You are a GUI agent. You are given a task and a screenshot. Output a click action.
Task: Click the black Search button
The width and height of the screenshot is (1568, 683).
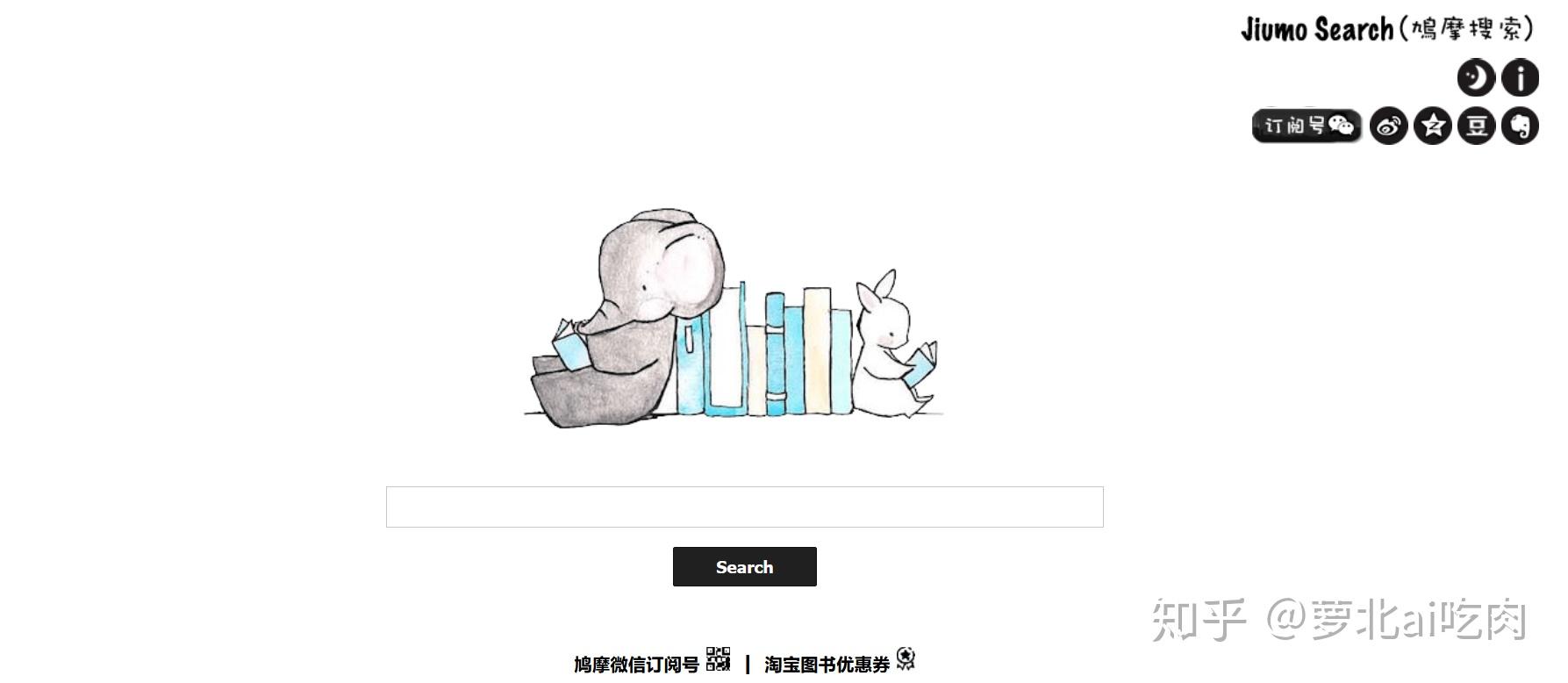744,566
